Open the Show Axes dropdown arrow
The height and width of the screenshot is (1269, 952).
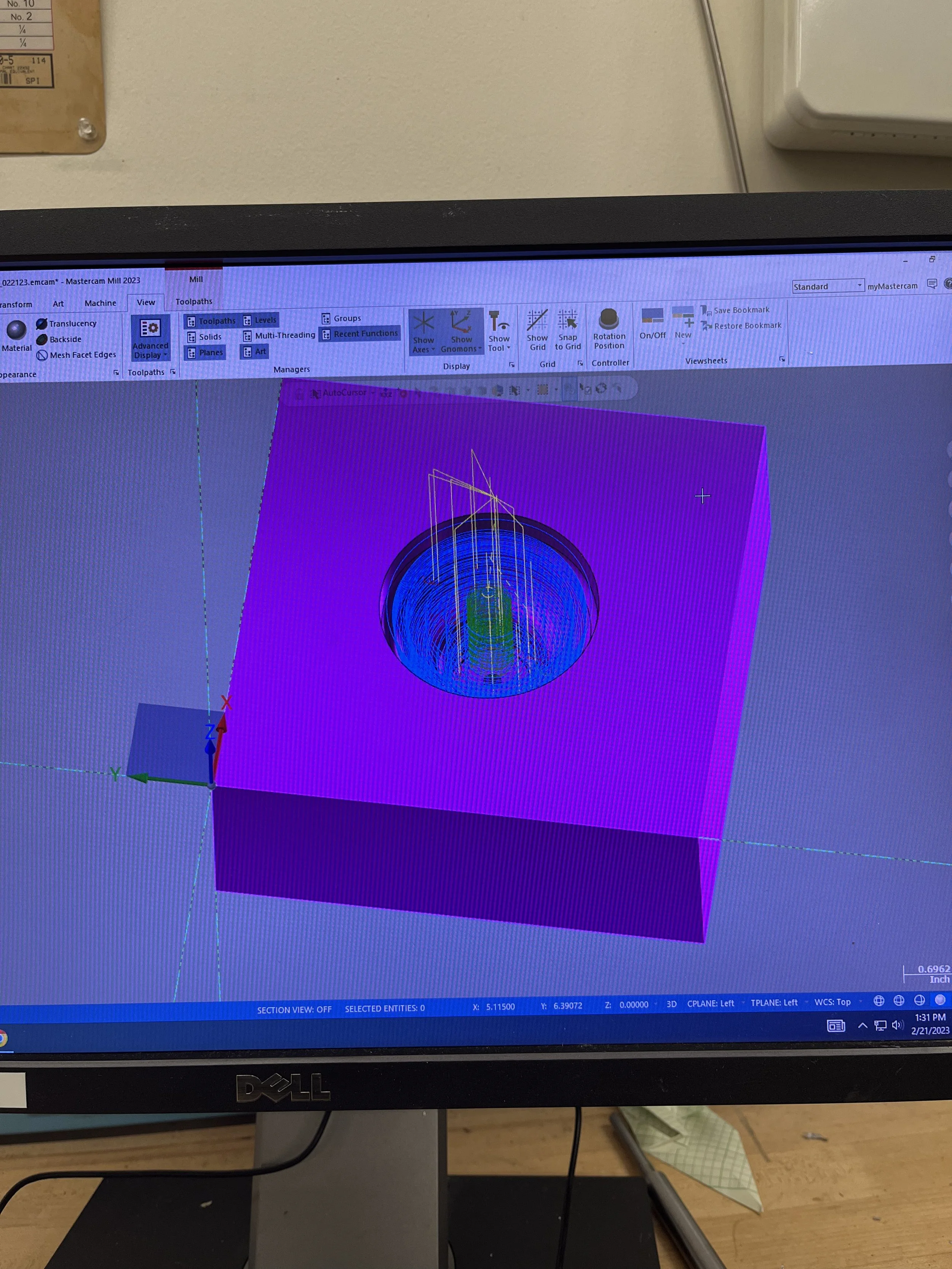pos(433,350)
